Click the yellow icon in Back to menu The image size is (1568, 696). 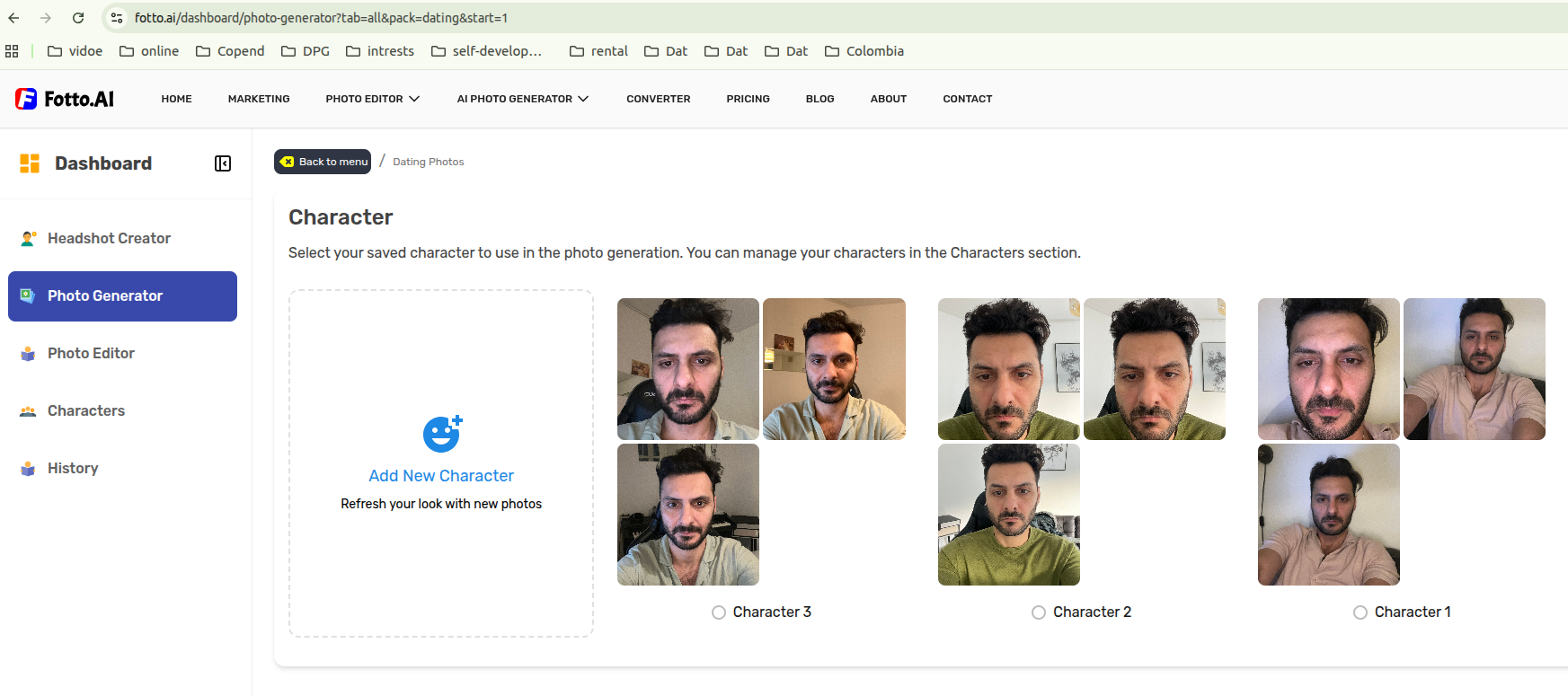288,162
